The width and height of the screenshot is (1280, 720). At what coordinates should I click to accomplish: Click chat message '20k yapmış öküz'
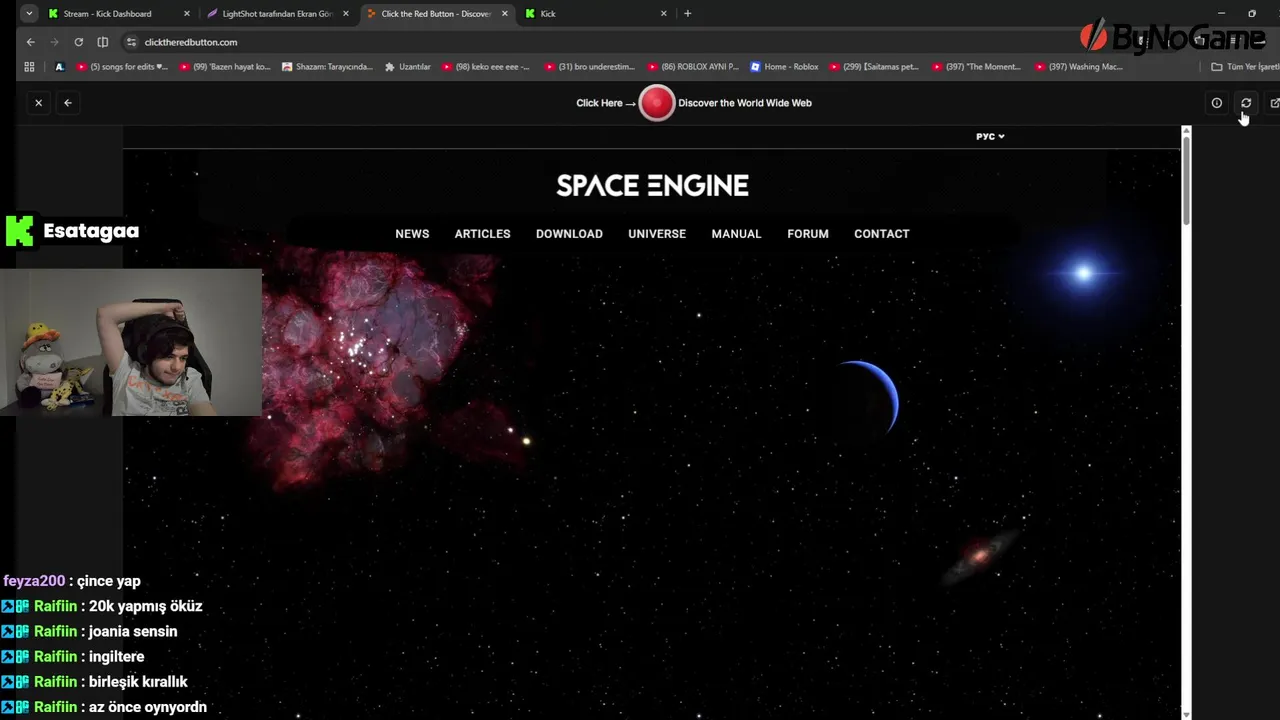click(146, 606)
